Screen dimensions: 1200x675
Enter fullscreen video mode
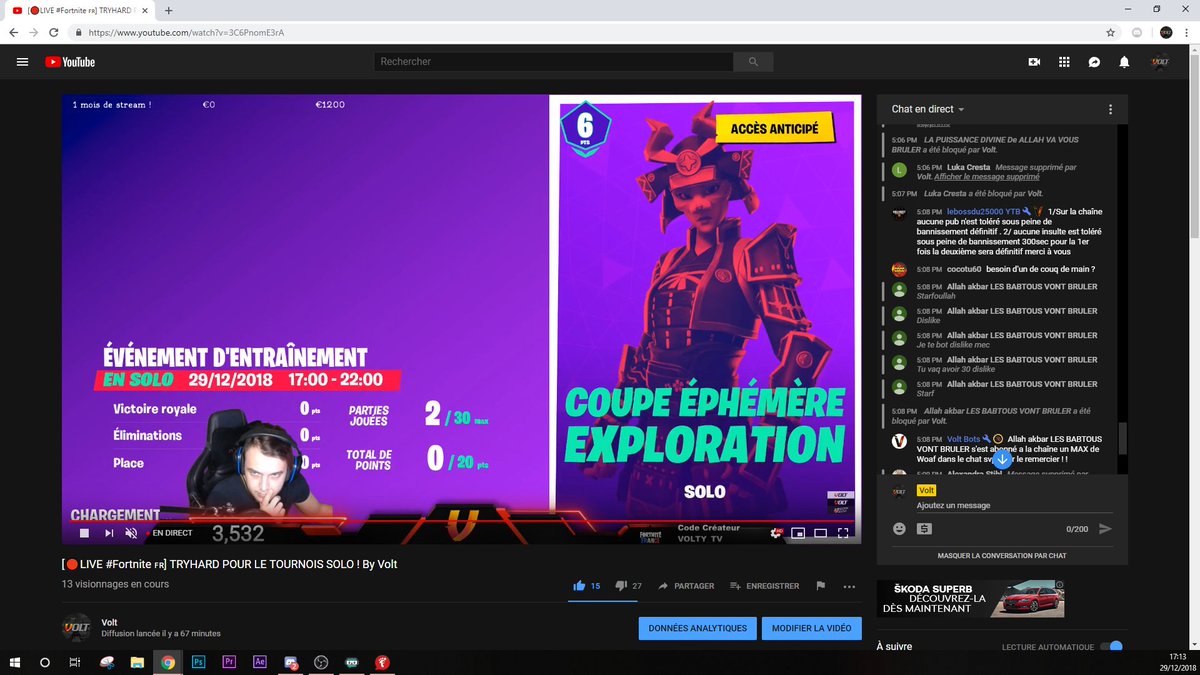click(x=843, y=533)
